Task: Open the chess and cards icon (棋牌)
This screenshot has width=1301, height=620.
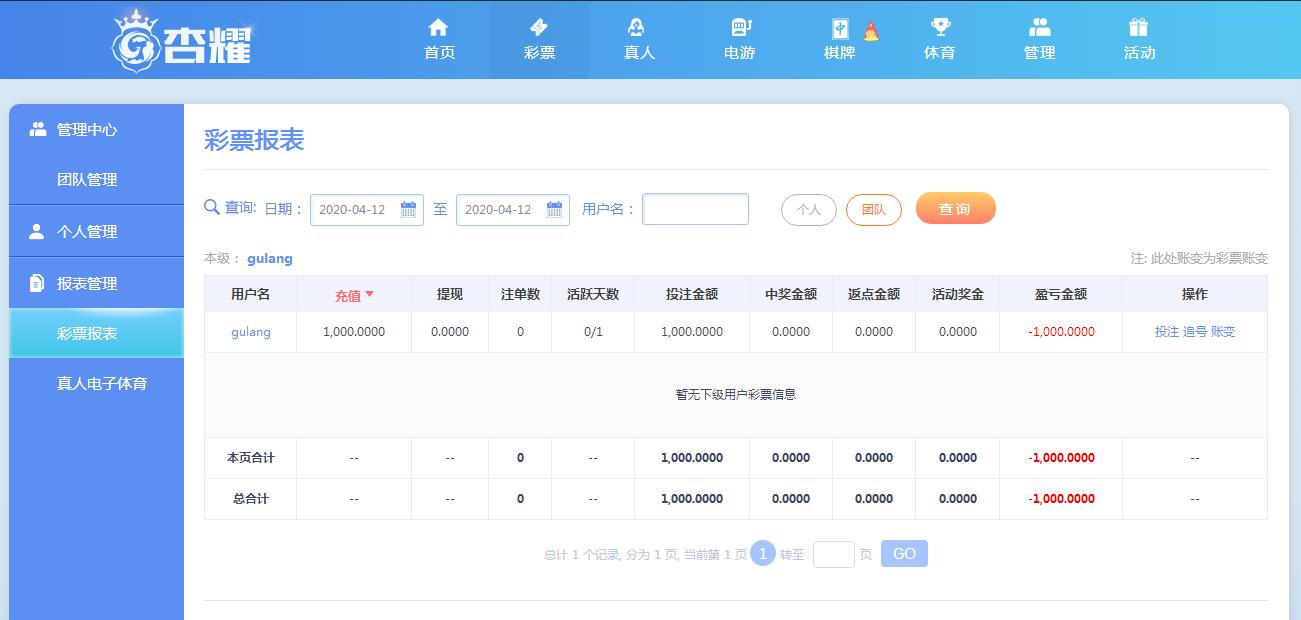Action: (x=839, y=28)
